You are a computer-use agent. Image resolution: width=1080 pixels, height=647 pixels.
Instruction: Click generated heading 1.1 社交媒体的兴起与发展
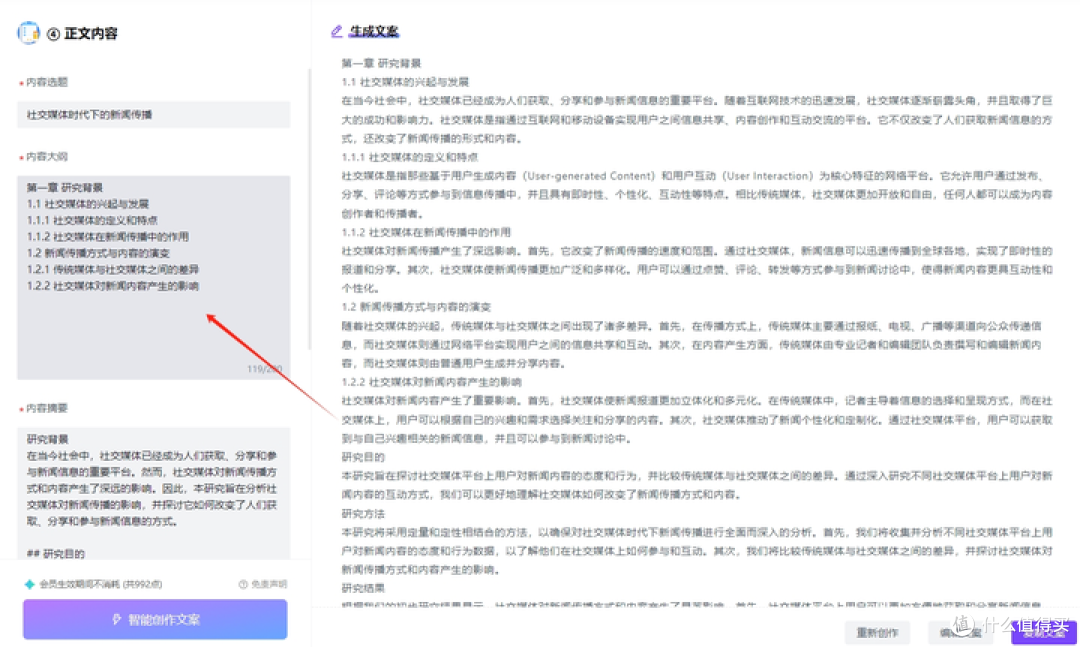[405, 82]
